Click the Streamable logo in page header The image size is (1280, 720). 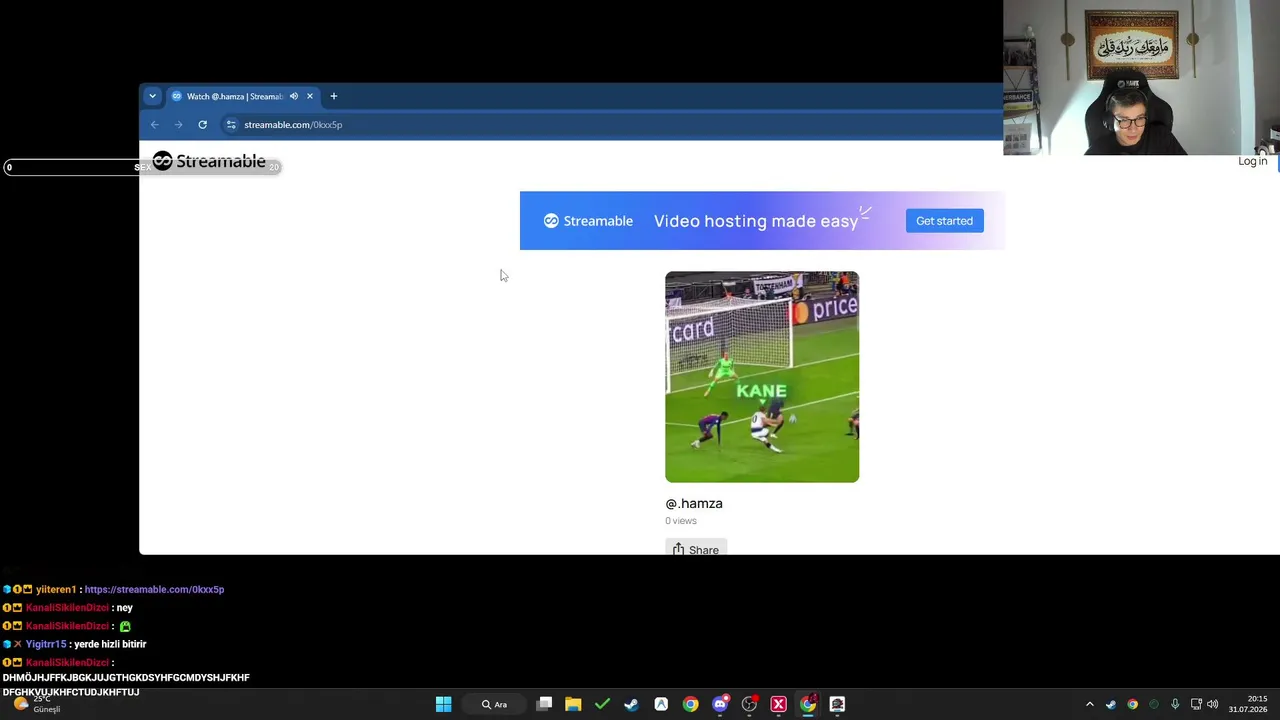pyautogui.click(x=209, y=162)
